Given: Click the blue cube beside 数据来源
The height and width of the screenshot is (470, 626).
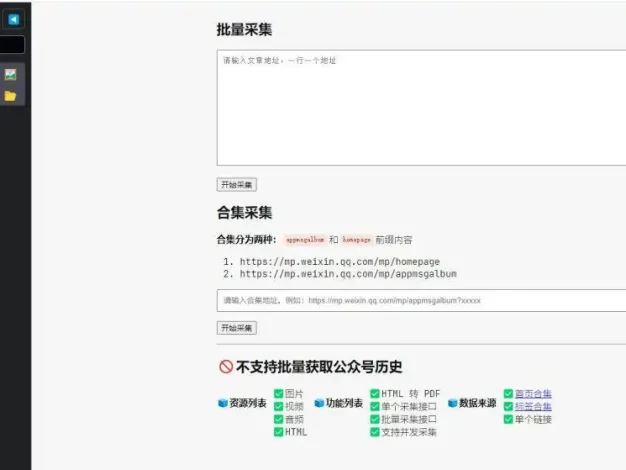Looking at the screenshot, I should (452, 403).
